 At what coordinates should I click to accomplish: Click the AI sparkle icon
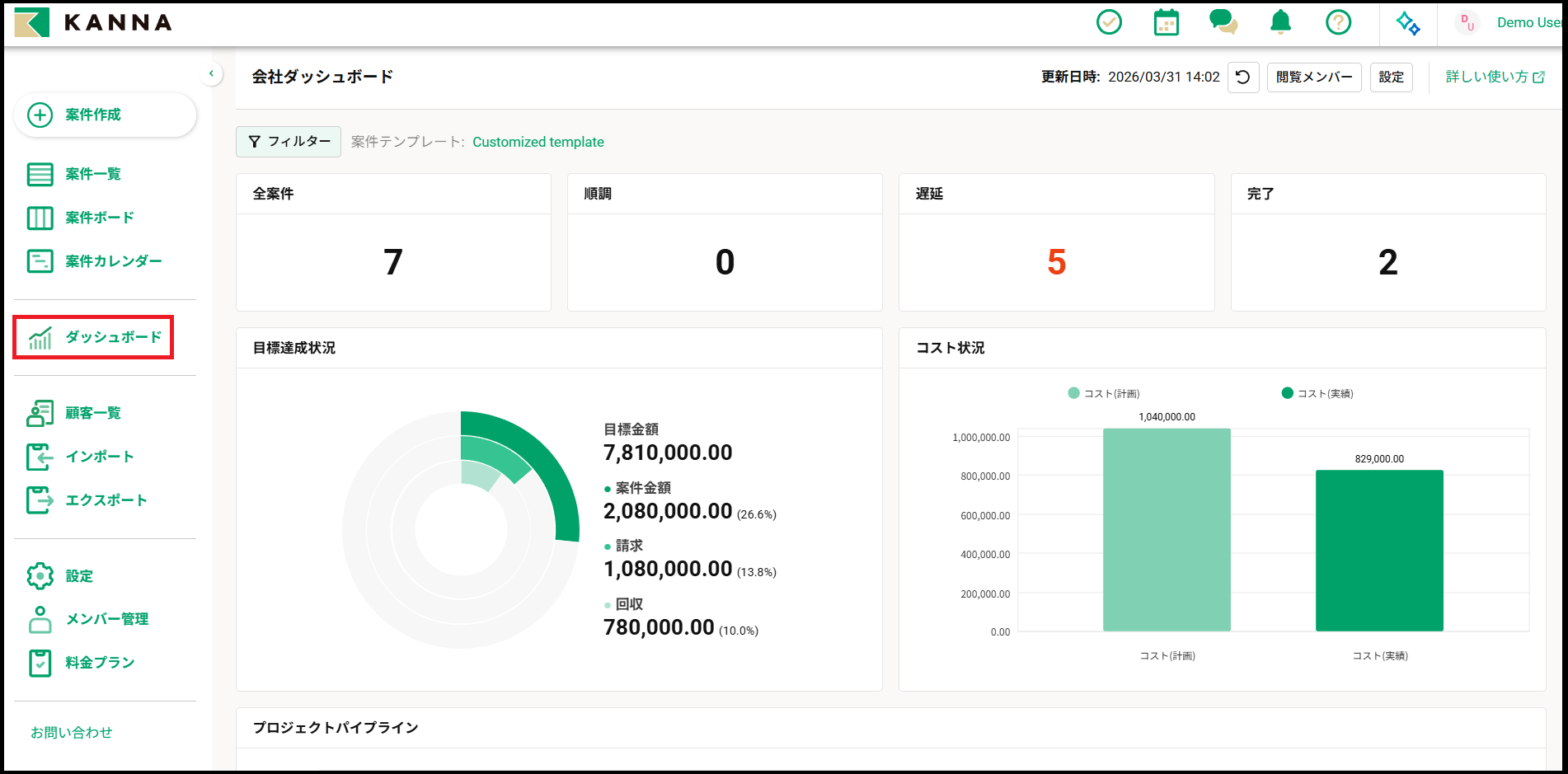coord(1408,23)
